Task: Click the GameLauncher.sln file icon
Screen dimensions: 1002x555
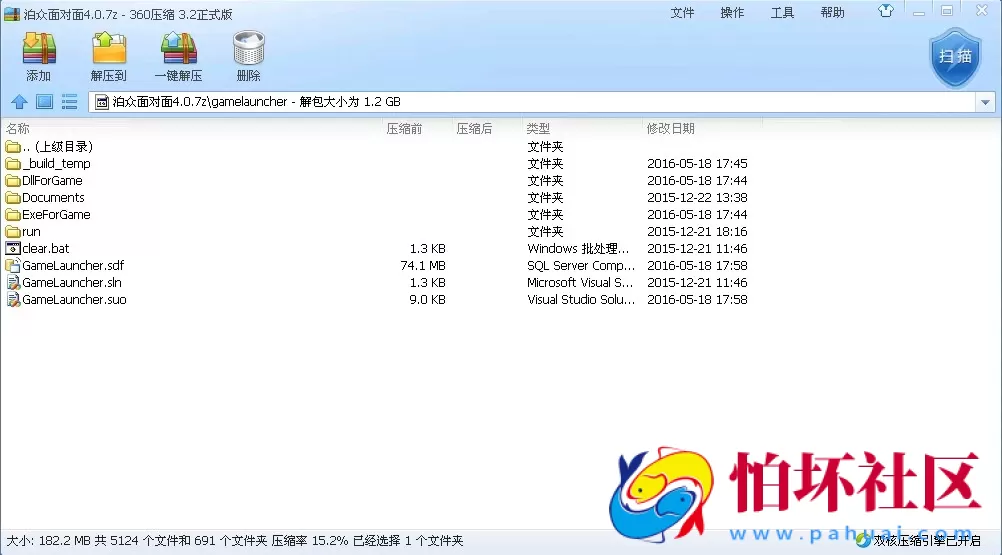Action: click(x=13, y=282)
